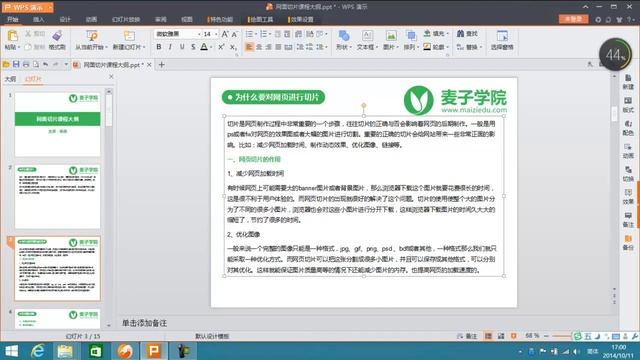Click the font color A icon
This screenshot has width=640, height=360.
coord(204,47)
